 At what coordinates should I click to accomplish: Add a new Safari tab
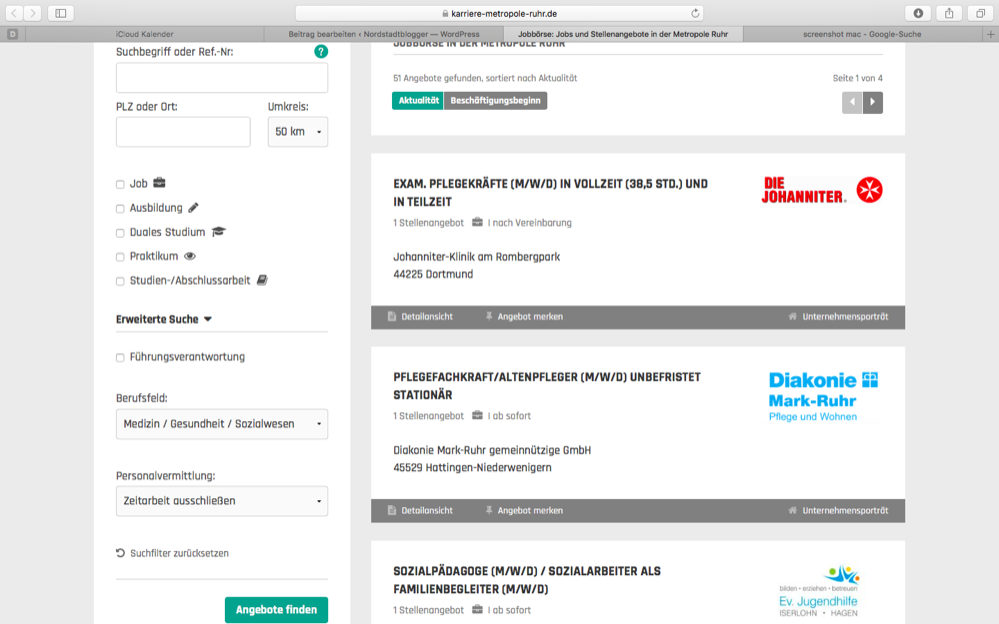(991, 34)
